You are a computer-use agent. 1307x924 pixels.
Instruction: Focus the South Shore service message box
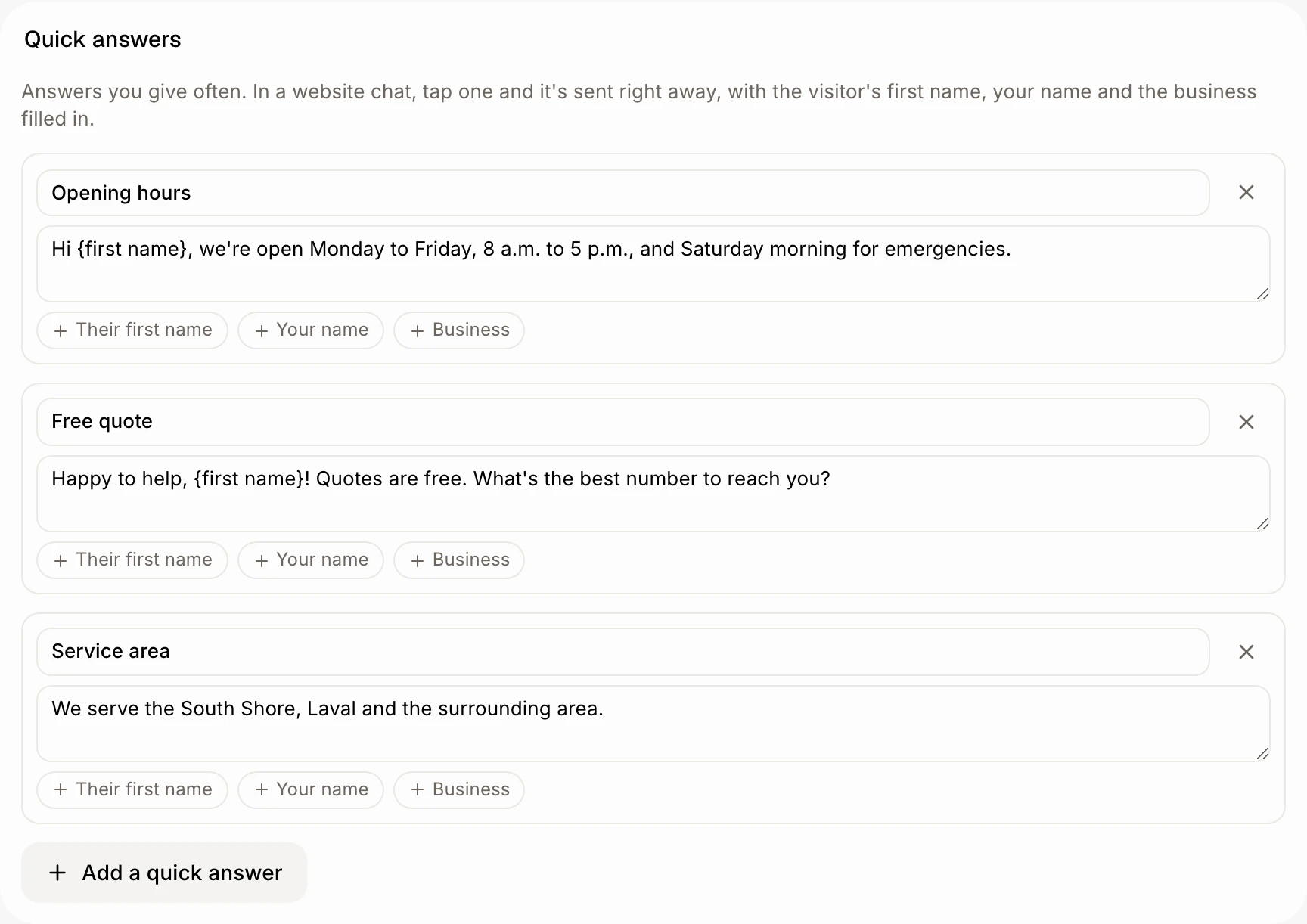653,724
